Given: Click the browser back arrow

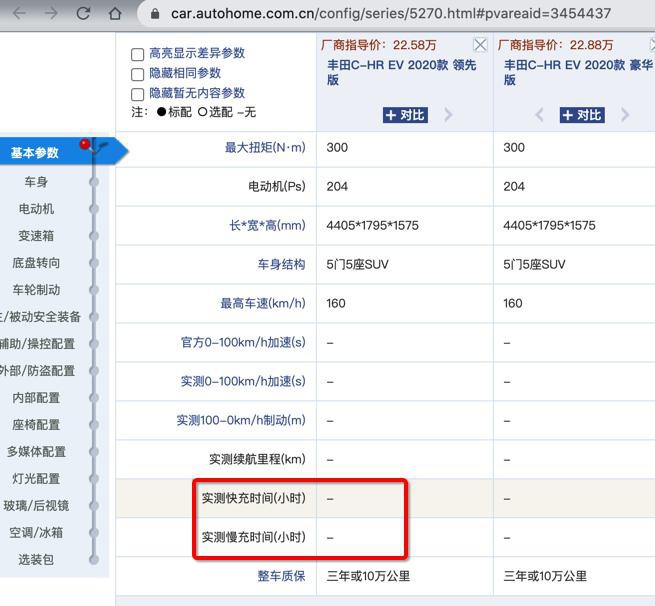Looking at the screenshot, I should pos(19,13).
